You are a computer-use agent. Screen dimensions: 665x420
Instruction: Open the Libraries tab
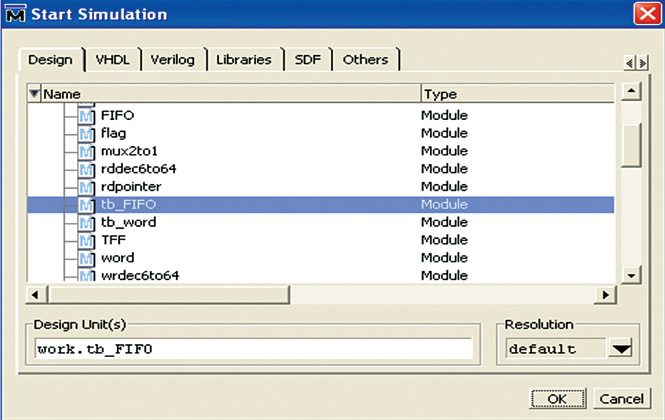244,60
